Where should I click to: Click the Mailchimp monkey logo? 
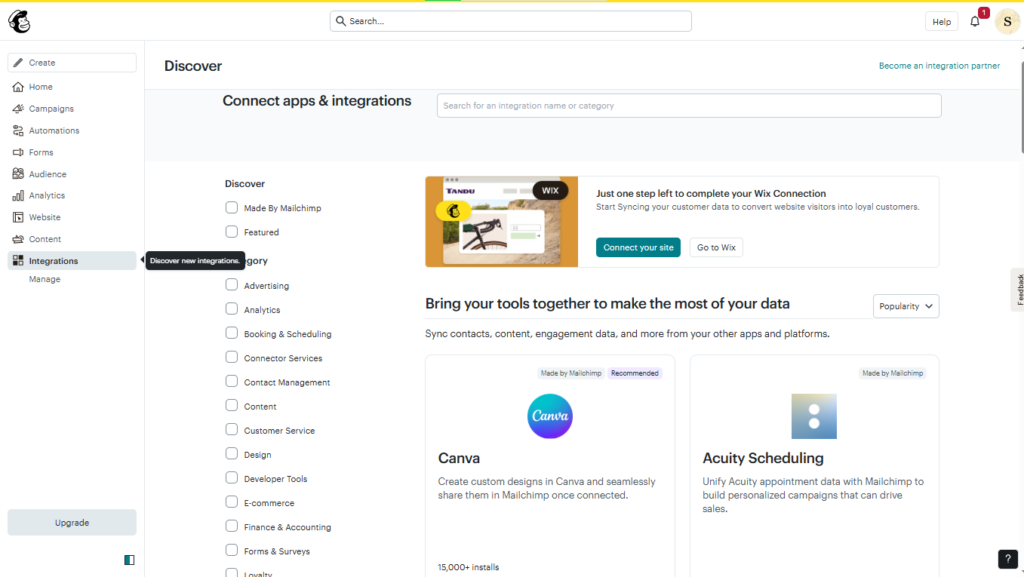click(20, 22)
